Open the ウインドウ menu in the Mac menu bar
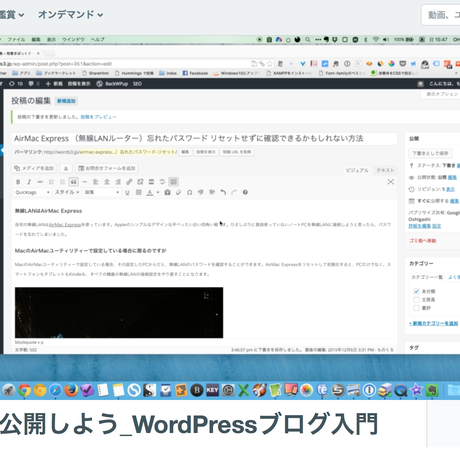 73,39
